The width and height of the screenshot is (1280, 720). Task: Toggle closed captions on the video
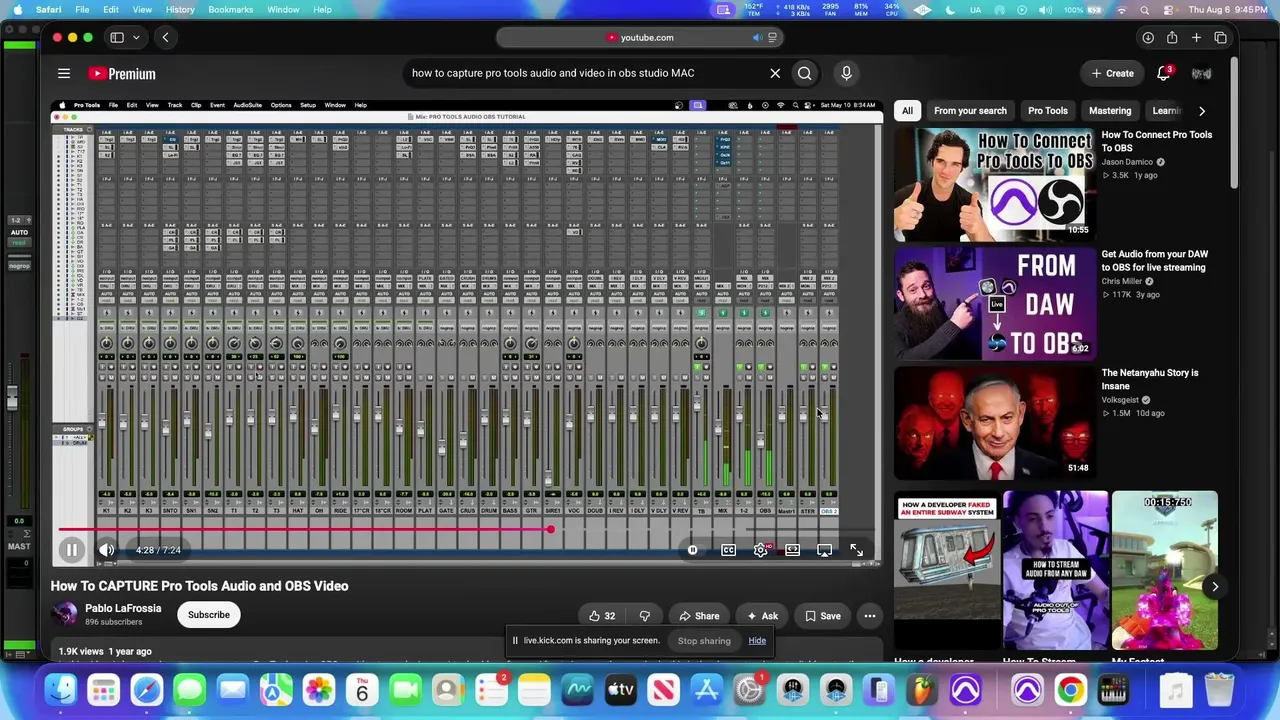pyautogui.click(x=729, y=550)
